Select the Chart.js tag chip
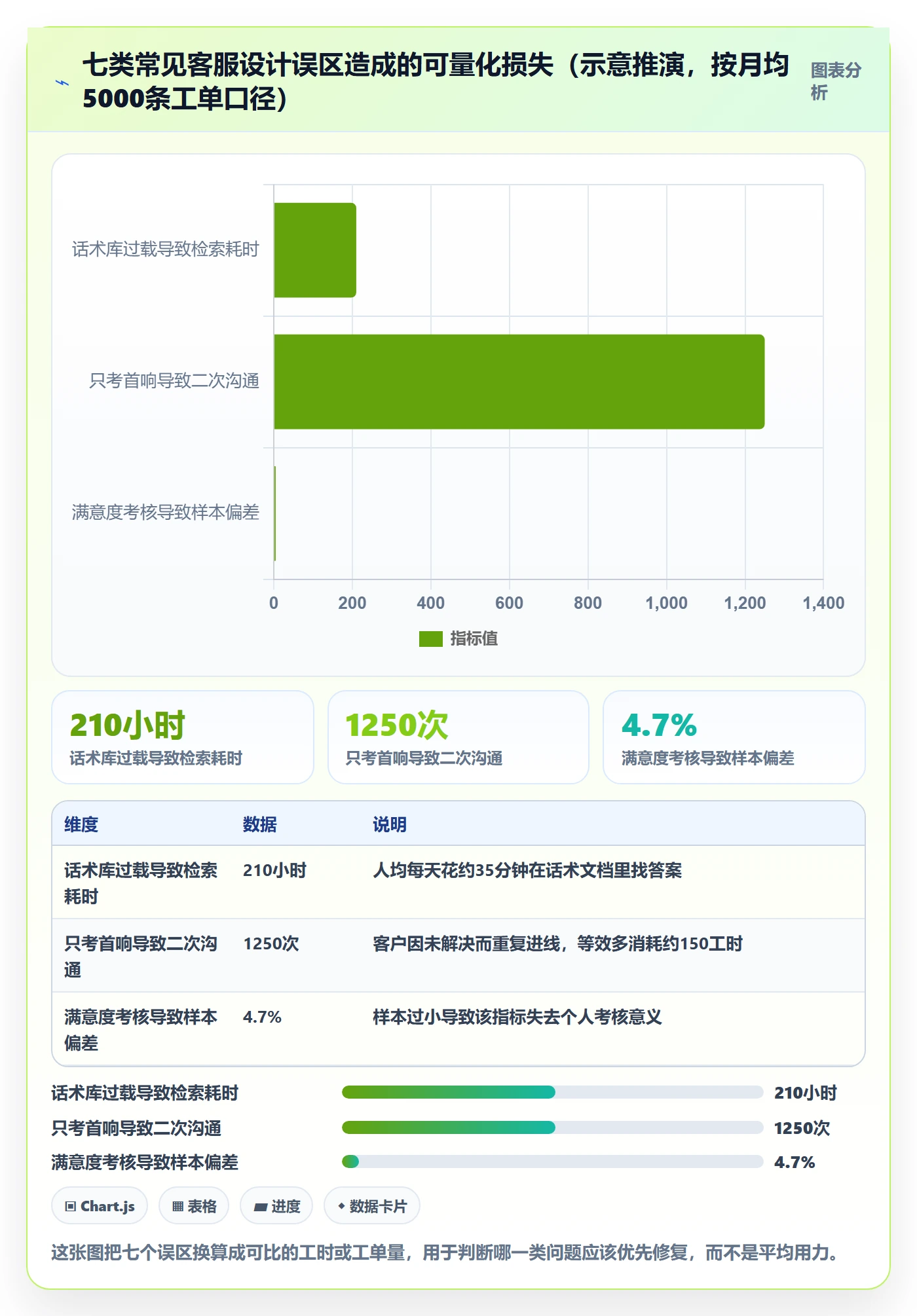Image resolution: width=917 pixels, height=1316 pixels. 100,1206
